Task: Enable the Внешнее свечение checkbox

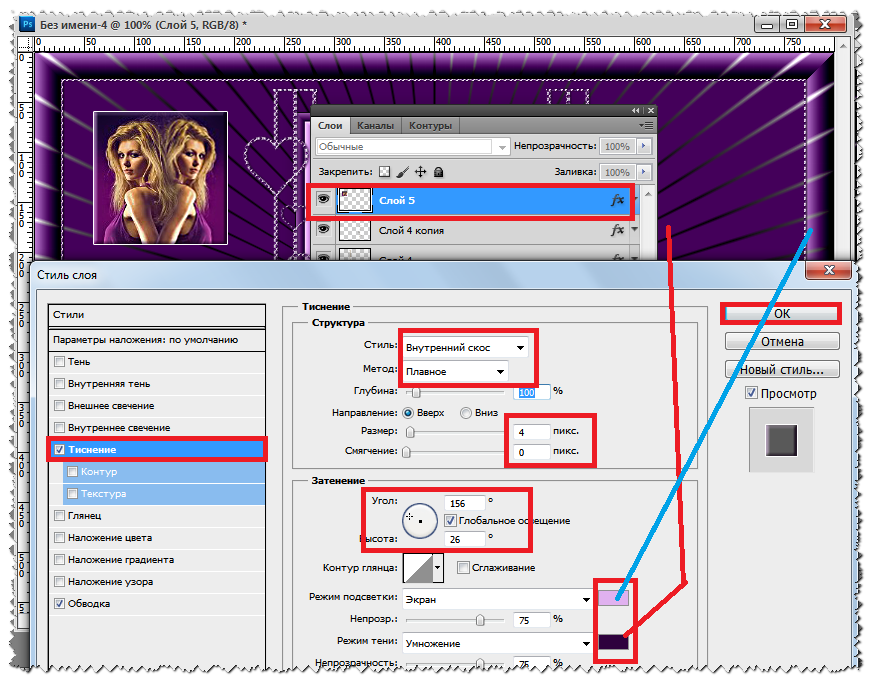Action: point(60,406)
